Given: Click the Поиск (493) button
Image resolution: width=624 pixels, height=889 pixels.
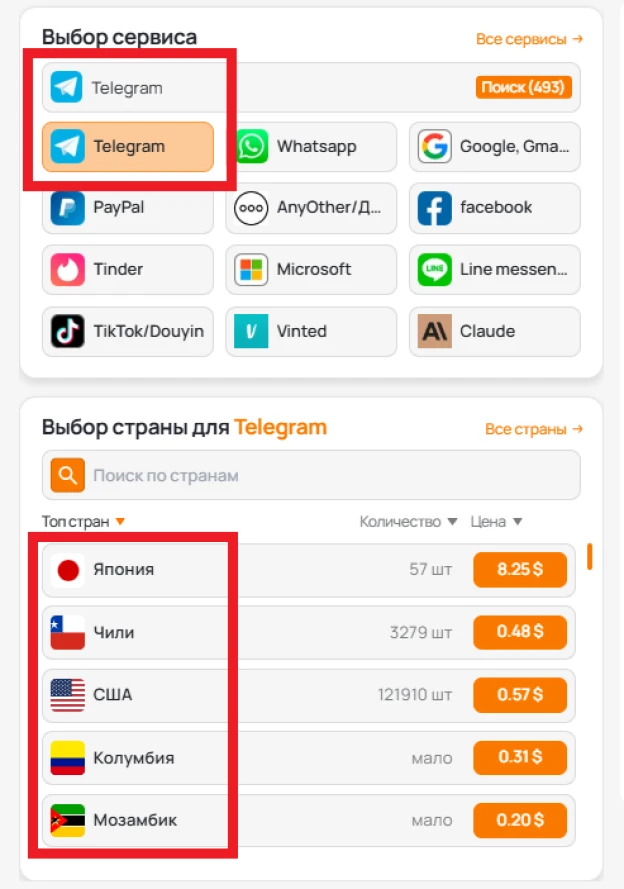Looking at the screenshot, I should (523, 87).
